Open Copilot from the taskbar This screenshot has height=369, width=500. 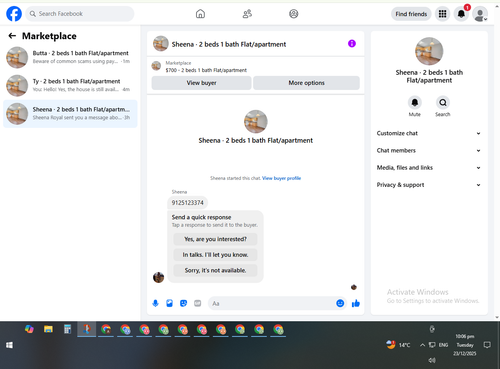click(x=29, y=329)
